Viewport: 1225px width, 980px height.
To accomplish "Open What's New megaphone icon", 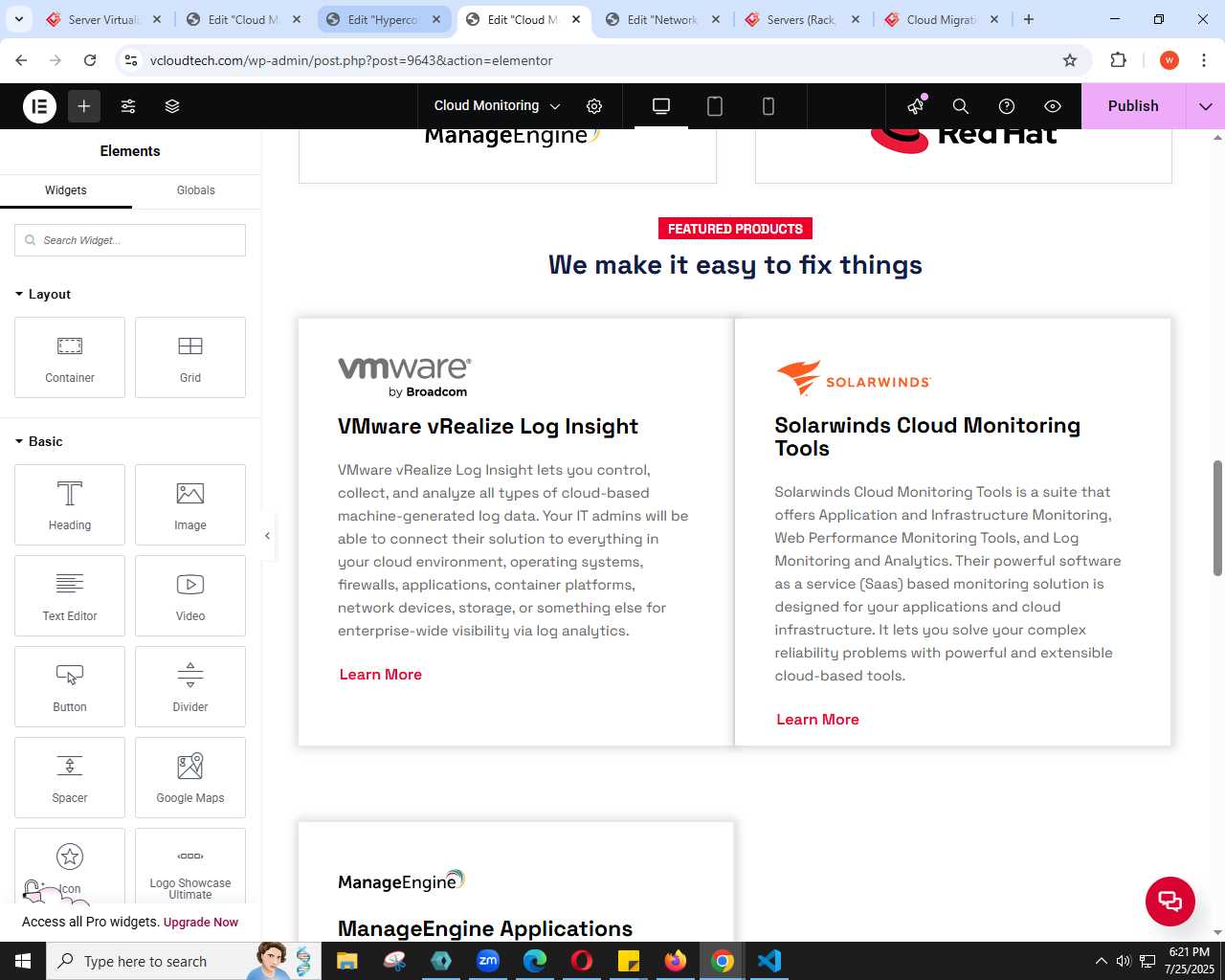I will coord(916,106).
